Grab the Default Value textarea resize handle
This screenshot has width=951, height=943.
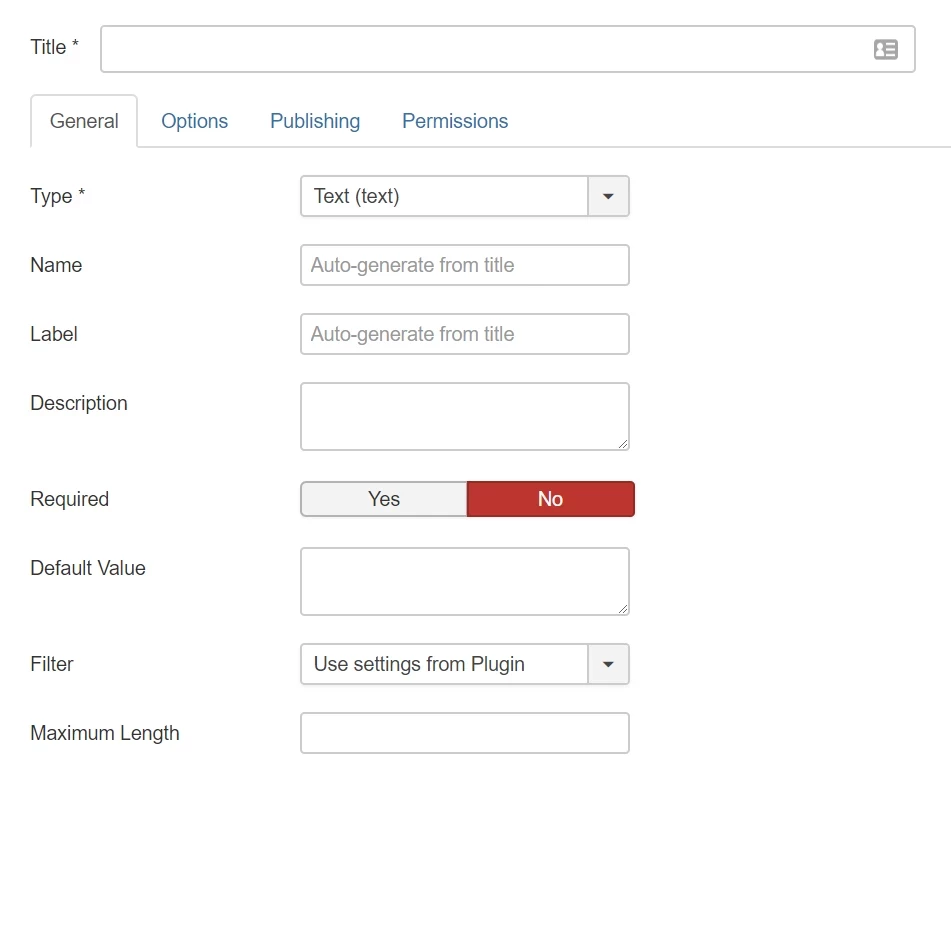(623, 608)
